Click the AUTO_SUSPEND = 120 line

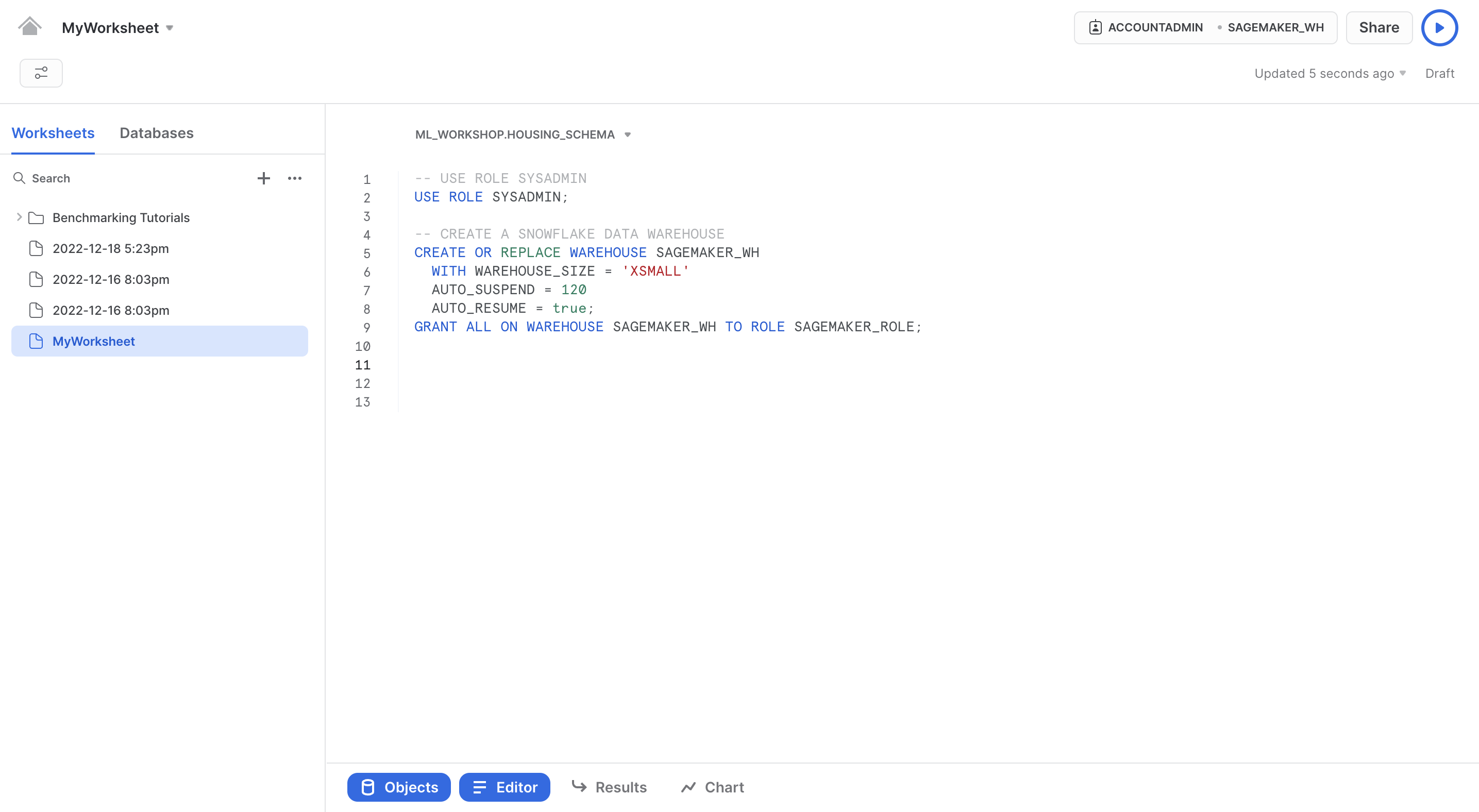(x=509, y=290)
